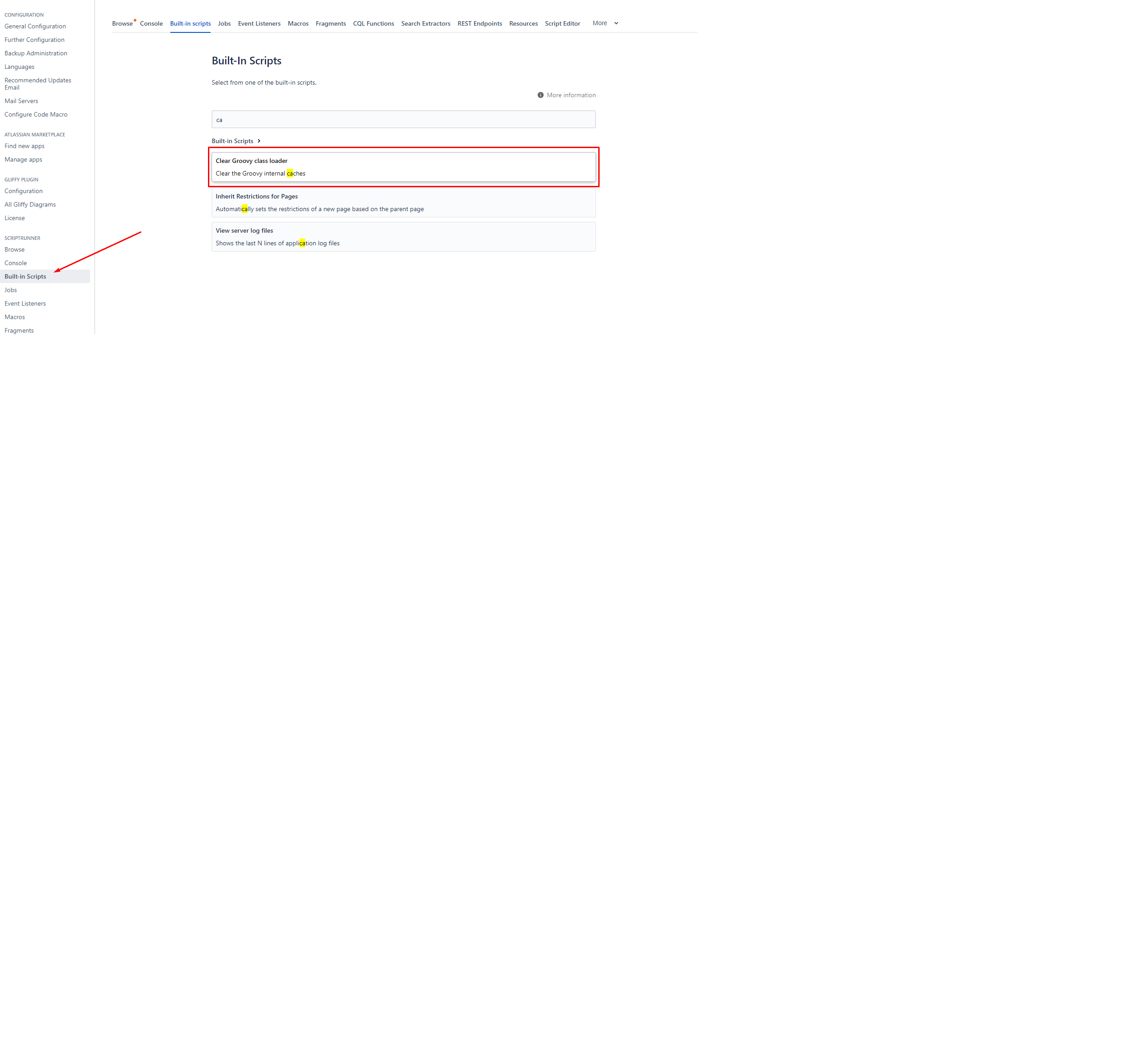1138x1064 pixels.
Task: Go to Script Editor
Action: point(562,23)
